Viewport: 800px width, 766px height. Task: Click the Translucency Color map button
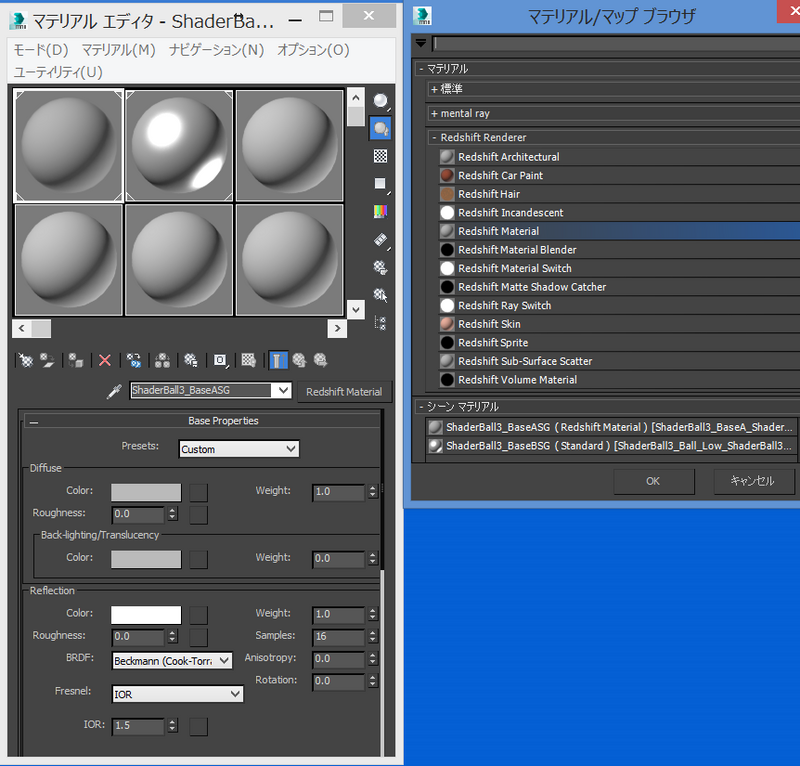(x=198, y=559)
